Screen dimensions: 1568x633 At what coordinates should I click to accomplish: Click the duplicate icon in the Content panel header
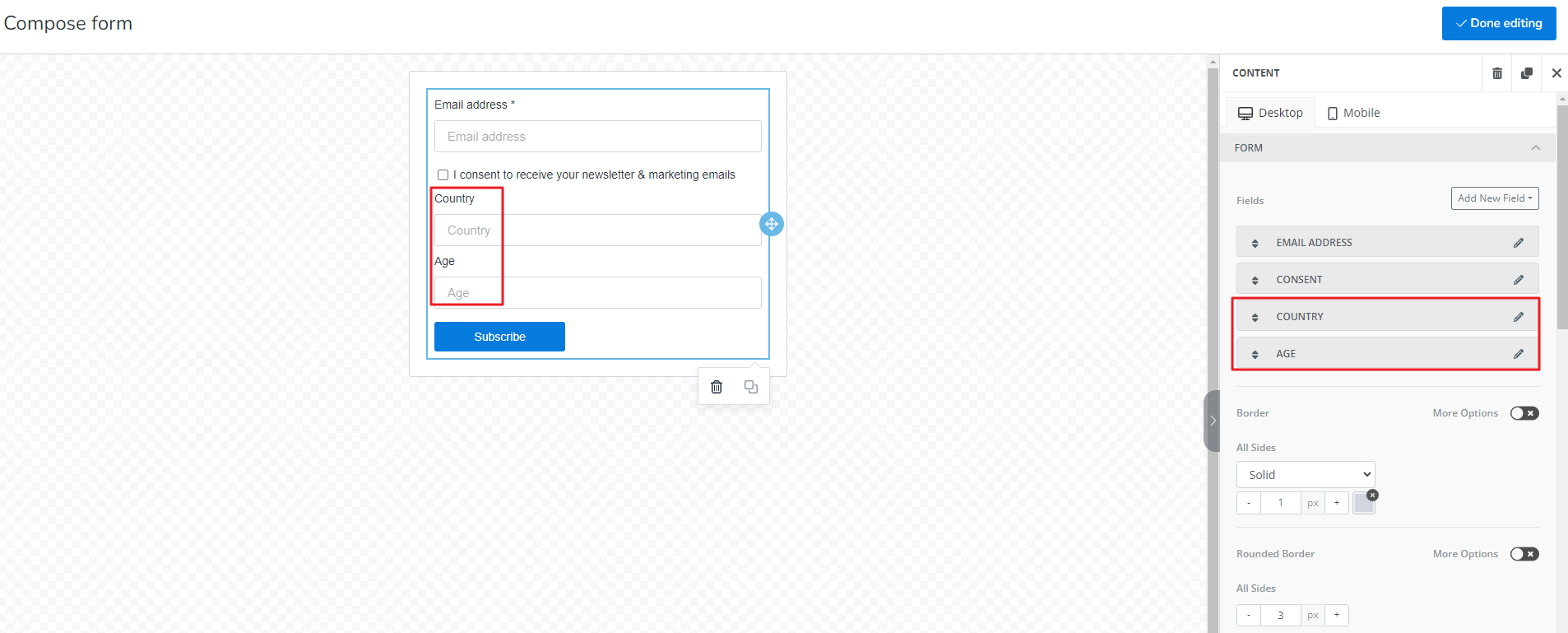1527,73
